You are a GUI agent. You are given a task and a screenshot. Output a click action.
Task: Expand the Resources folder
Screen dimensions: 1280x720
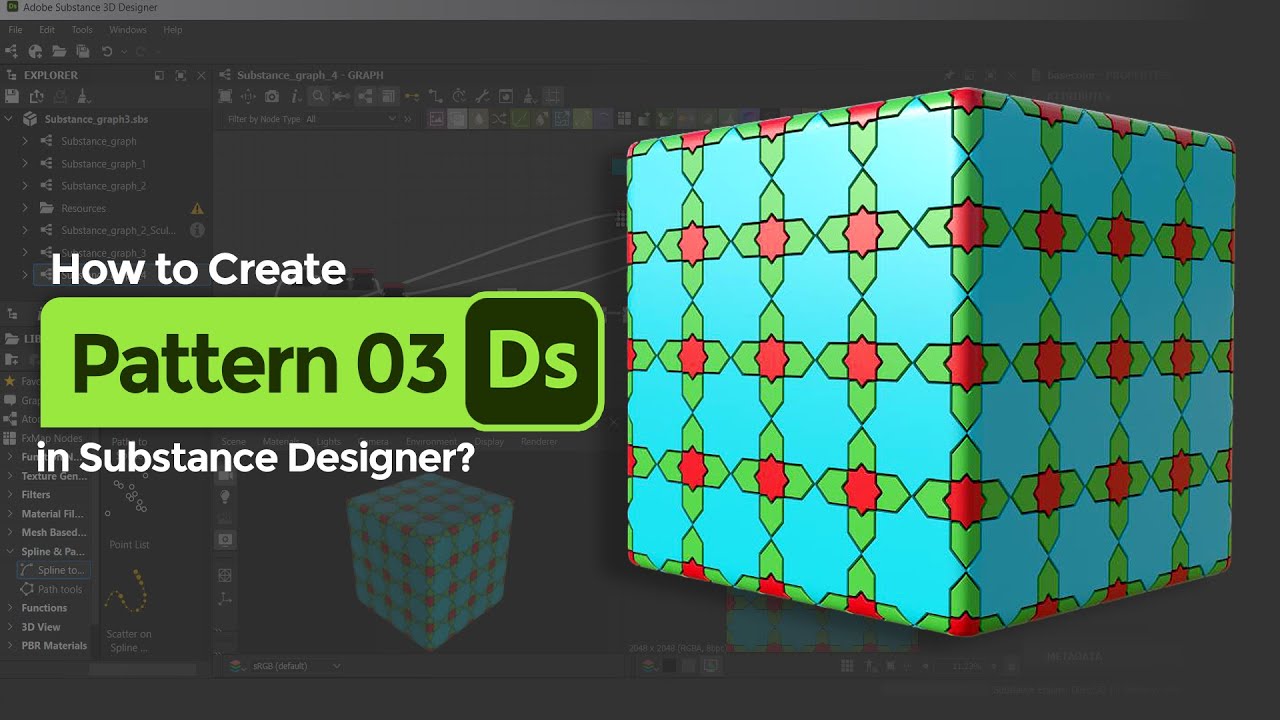tap(26, 208)
